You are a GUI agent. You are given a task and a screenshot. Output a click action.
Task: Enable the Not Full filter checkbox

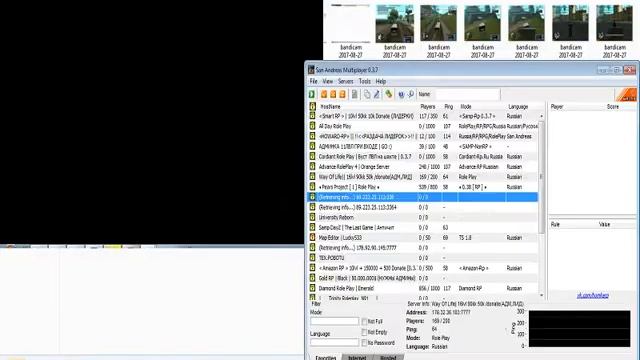point(364,322)
